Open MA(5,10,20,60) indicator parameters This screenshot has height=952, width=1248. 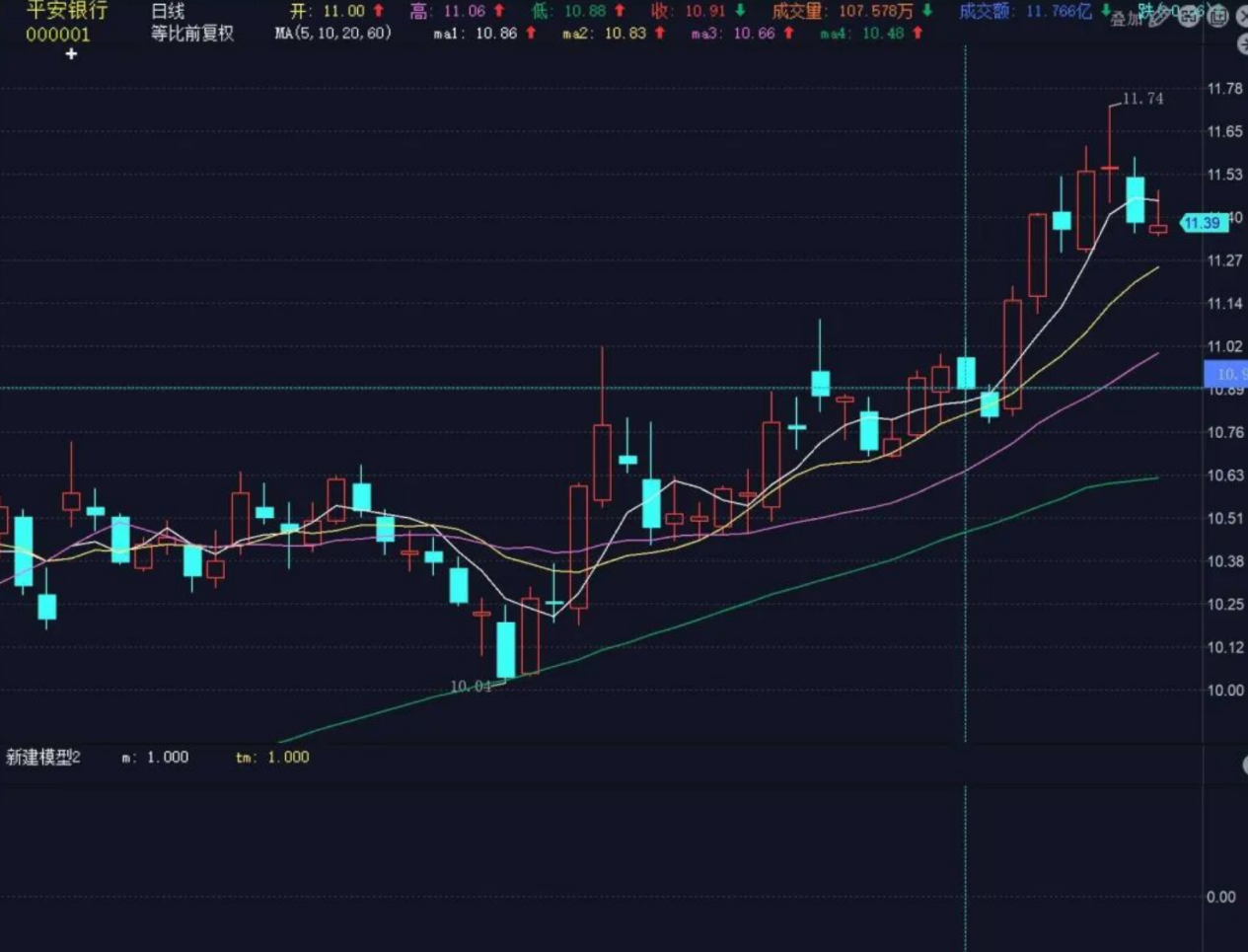tap(332, 34)
